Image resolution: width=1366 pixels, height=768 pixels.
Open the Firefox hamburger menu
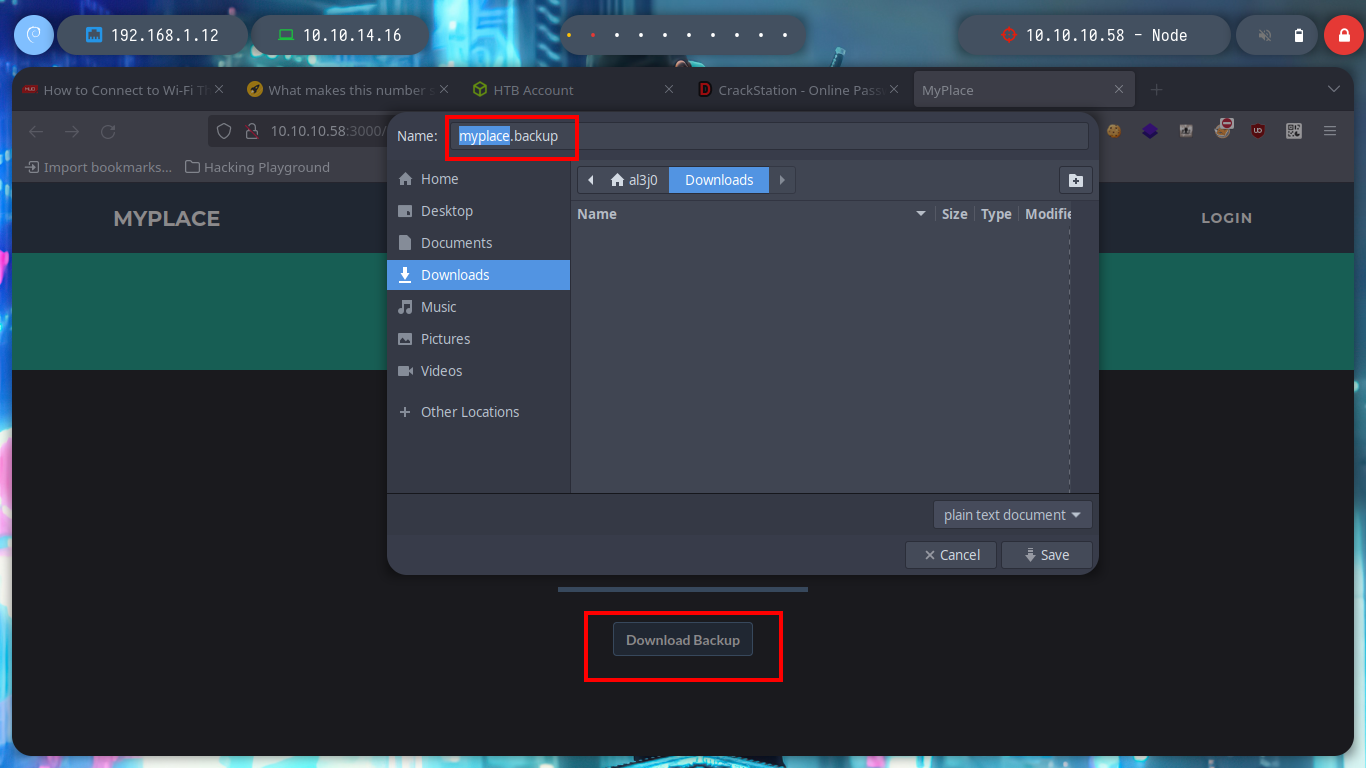[1330, 130]
